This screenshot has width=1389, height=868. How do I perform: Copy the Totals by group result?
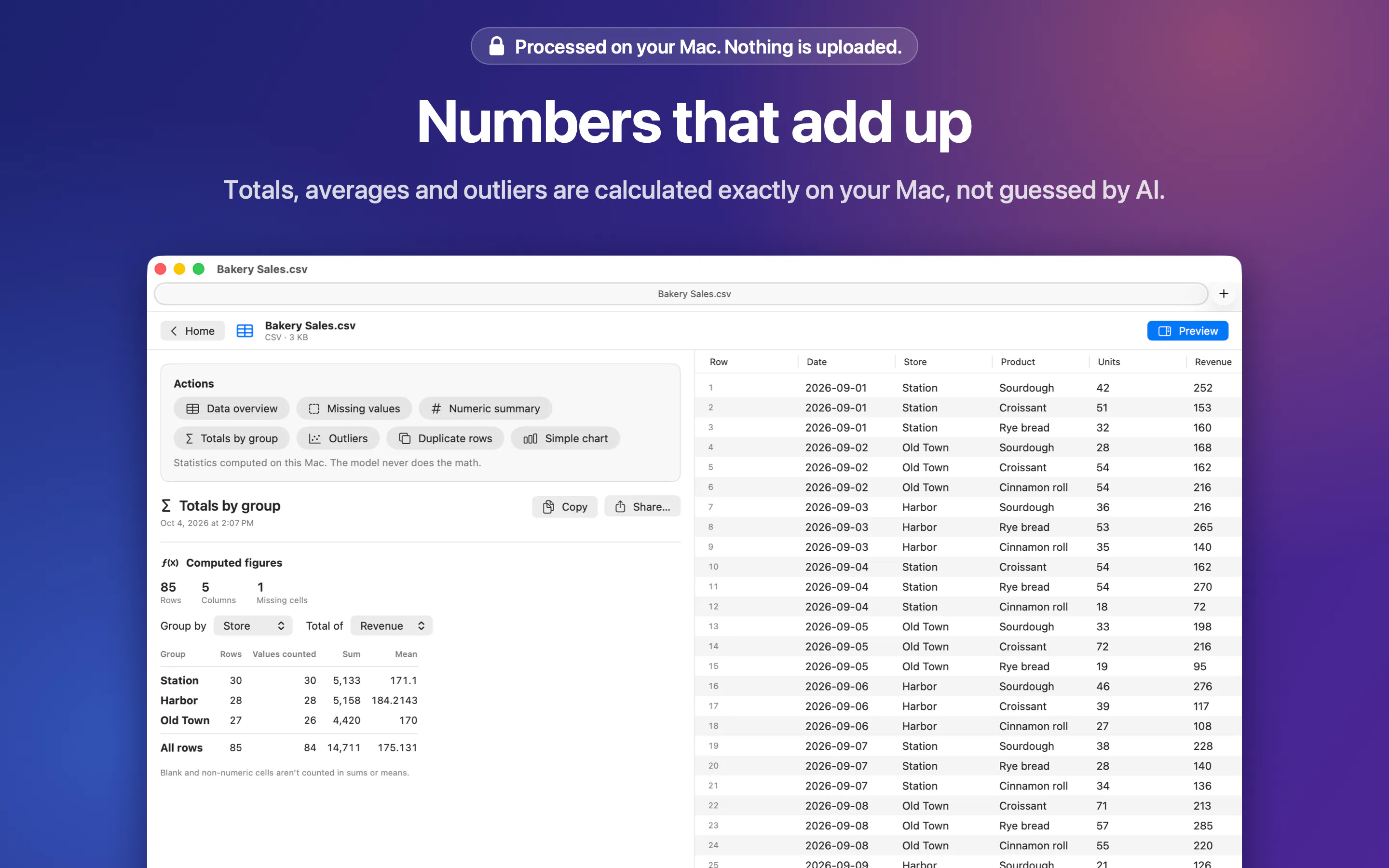(x=565, y=506)
